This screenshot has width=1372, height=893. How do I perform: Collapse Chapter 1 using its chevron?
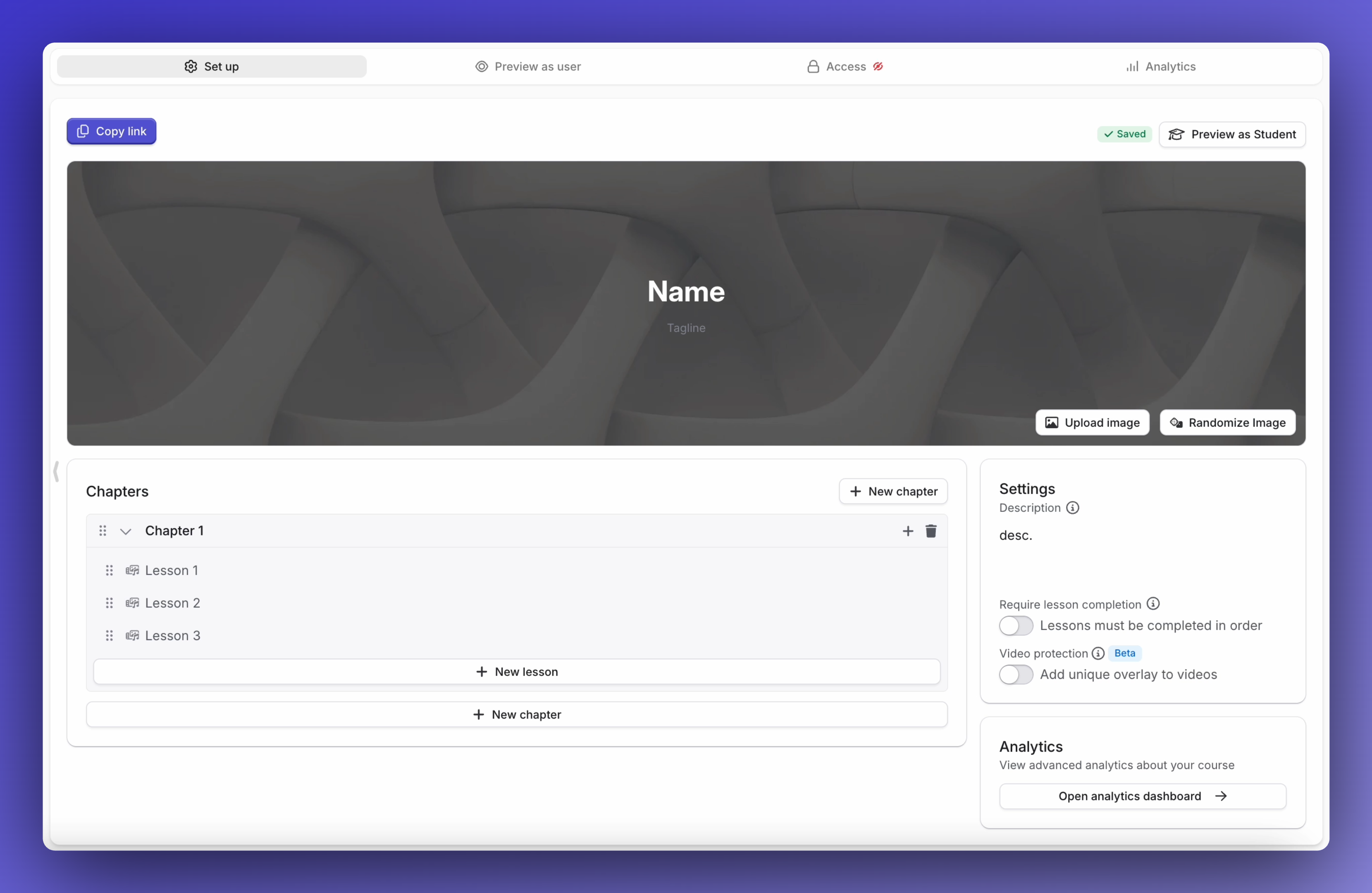click(126, 531)
